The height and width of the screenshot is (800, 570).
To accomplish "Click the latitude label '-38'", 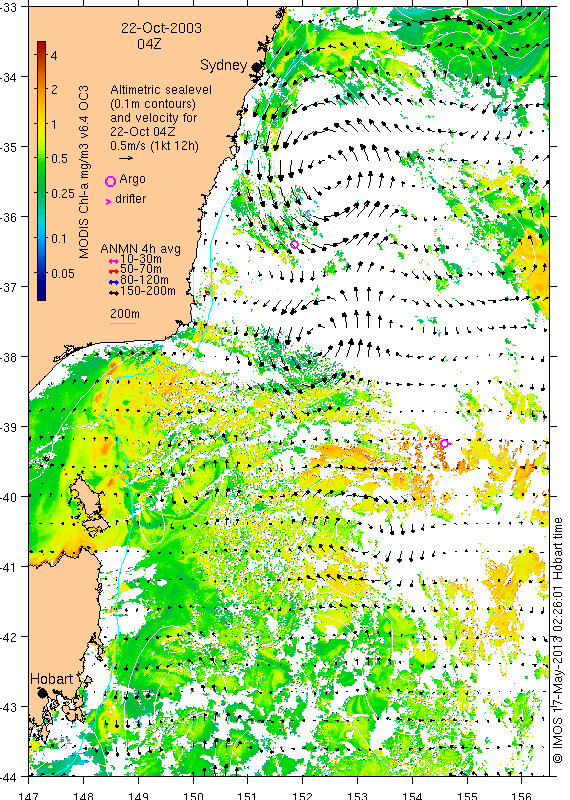I will [x=9, y=357].
